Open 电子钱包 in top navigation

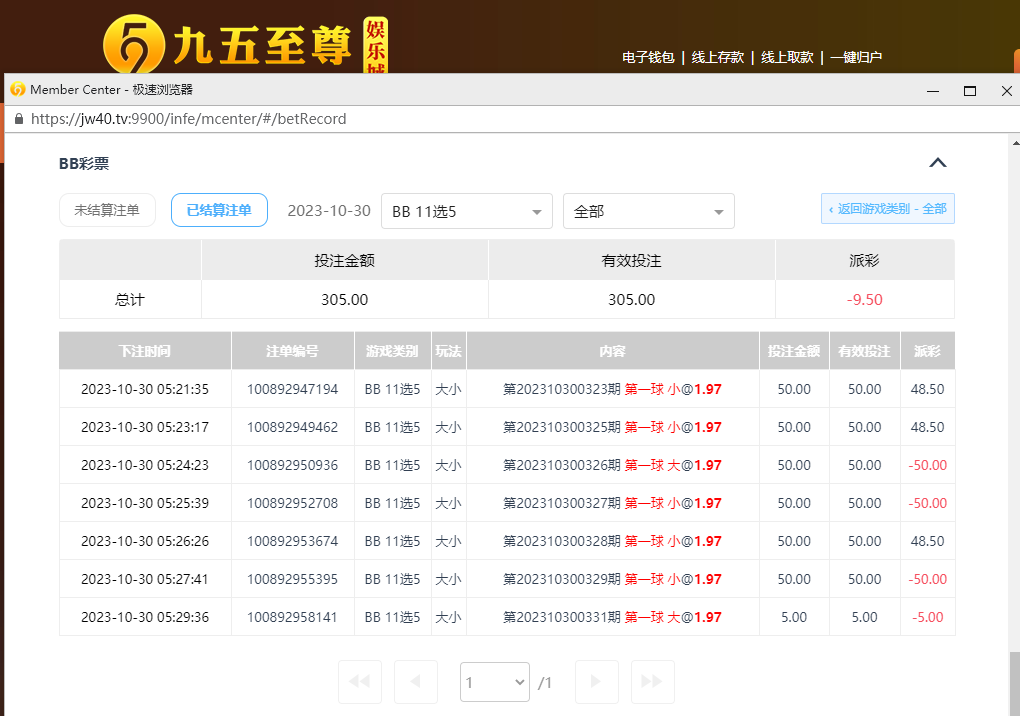point(648,57)
